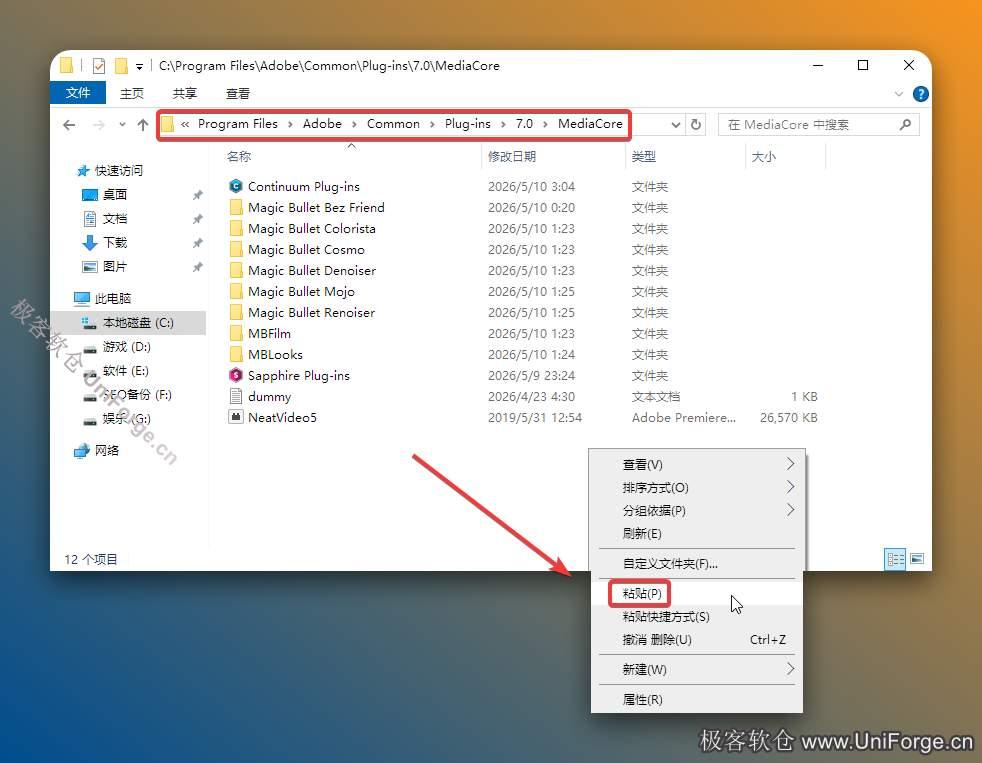Go up one folder level arrow
This screenshot has height=763, width=982.
143,125
